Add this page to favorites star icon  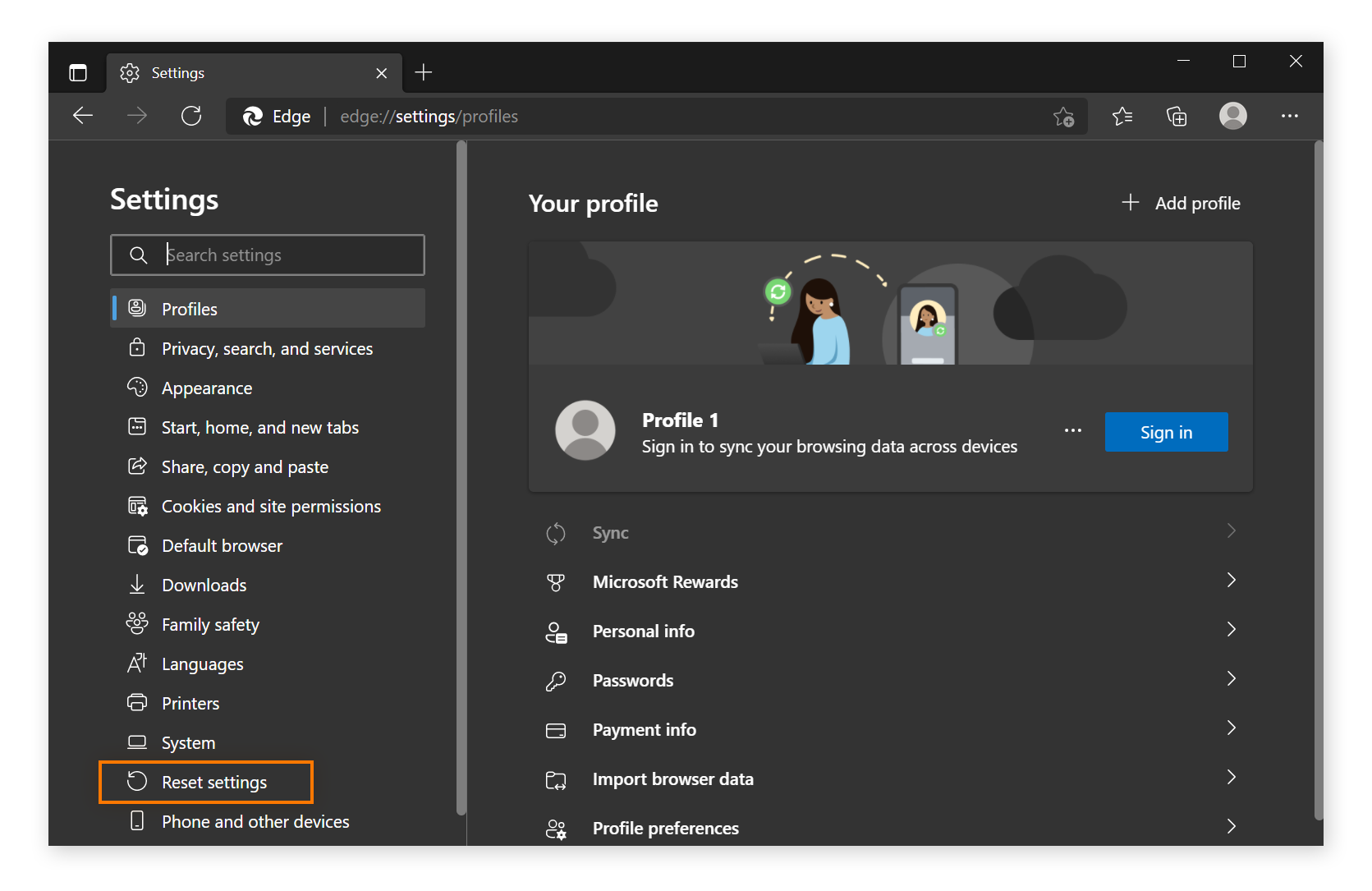point(1063,117)
